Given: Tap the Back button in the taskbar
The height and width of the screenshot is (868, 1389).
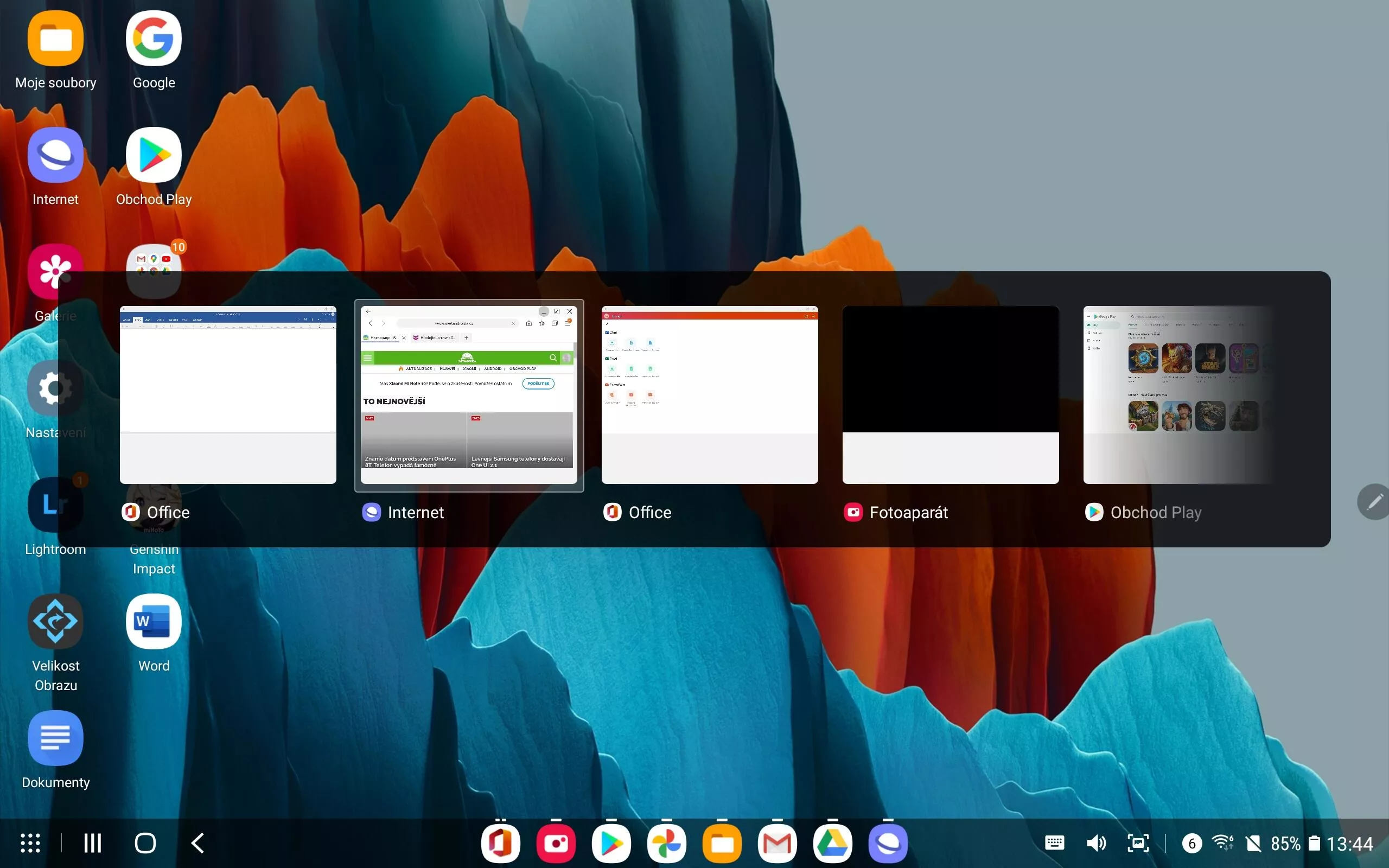Looking at the screenshot, I should coord(197,843).
